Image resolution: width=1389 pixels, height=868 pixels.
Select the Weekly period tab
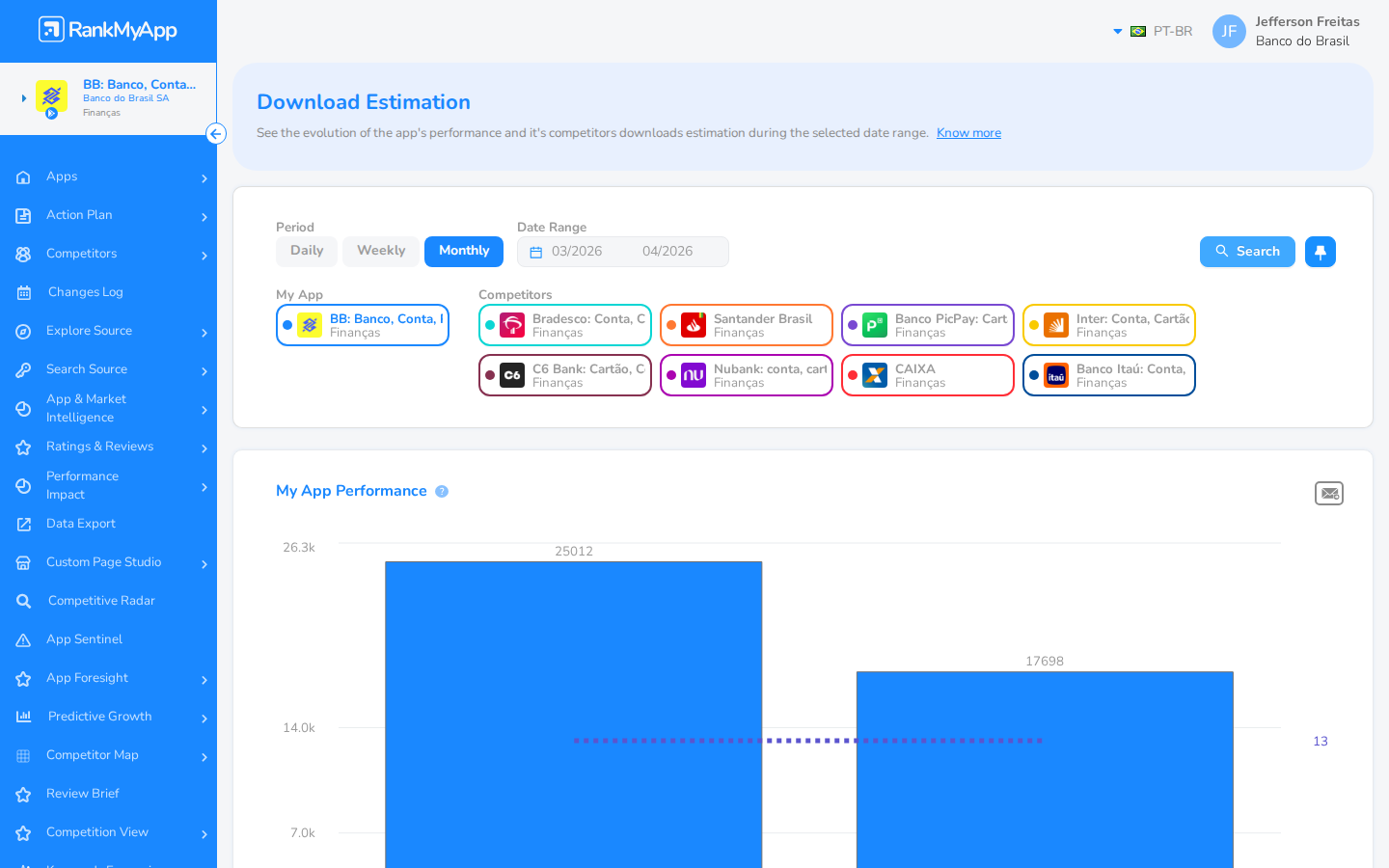[x=381, y=251]
